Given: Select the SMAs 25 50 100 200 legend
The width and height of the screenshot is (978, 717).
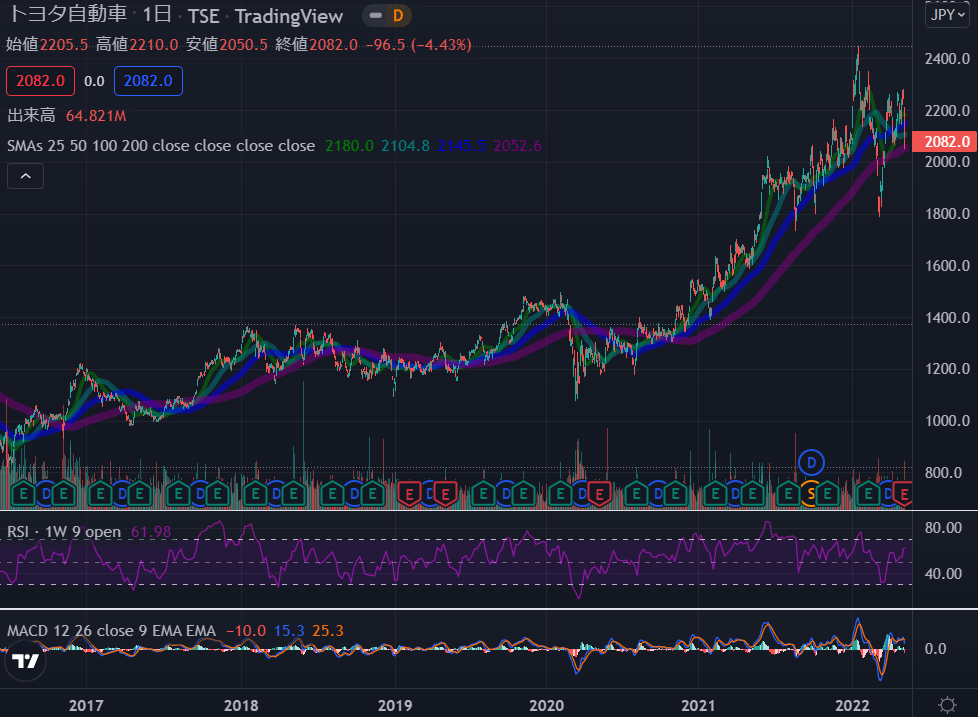Looking at the screenshot, I should point(161,146).
